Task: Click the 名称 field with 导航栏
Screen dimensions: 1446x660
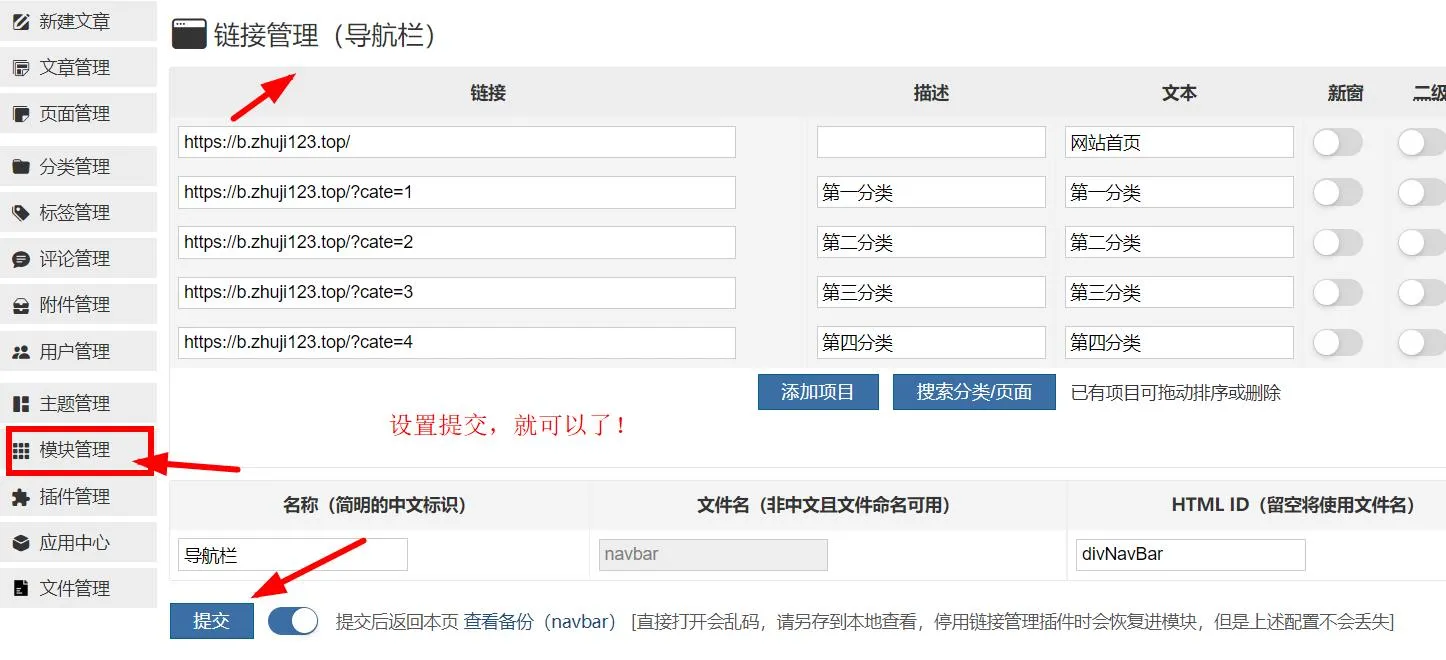Action: tap(293, 554)
